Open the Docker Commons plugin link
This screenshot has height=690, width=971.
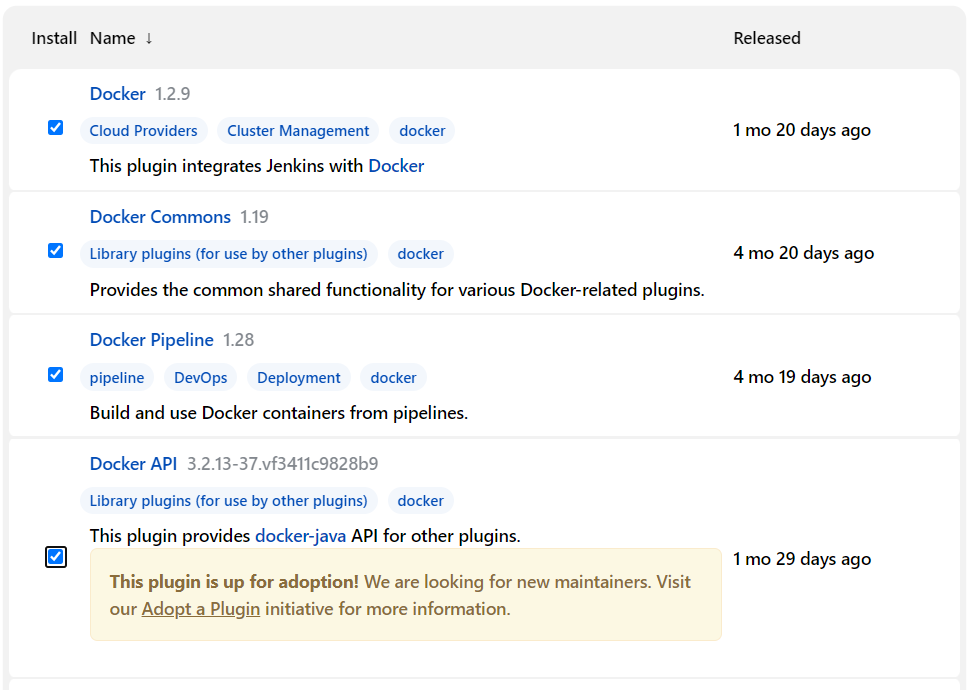160,217
